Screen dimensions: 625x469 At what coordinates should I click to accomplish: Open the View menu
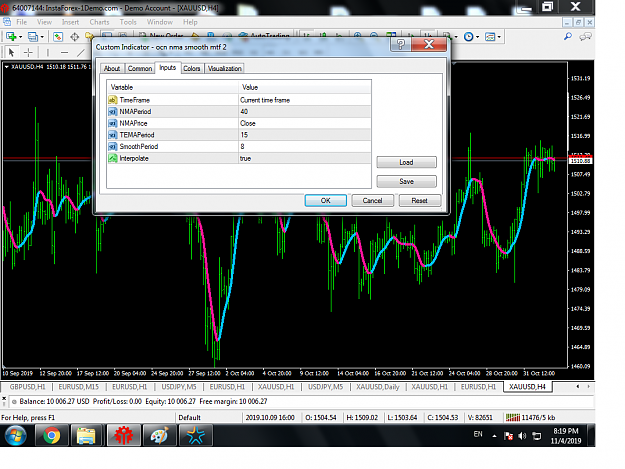(44, 22)
